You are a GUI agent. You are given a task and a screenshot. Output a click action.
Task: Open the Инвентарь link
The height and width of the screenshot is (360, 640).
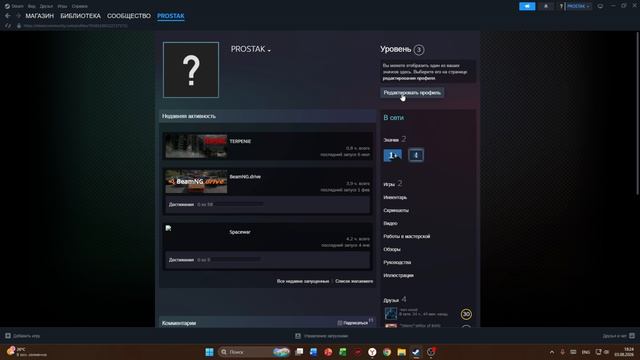tap(395, 197)
